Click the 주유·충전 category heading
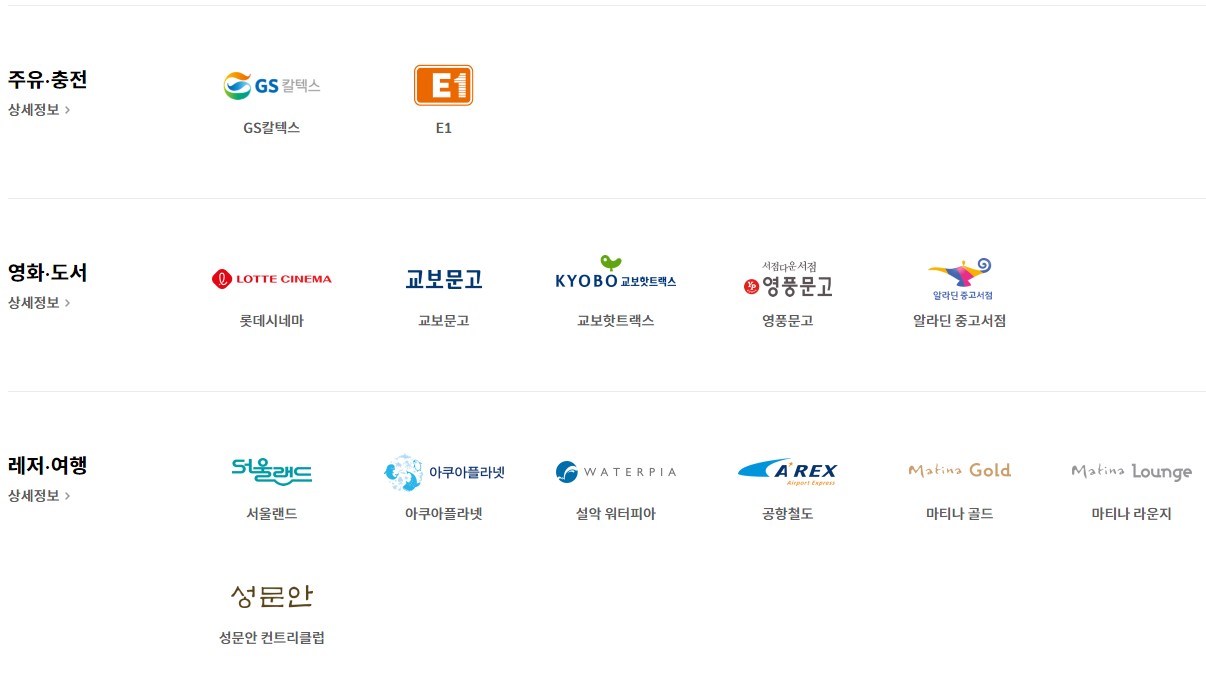The width and height of the screenshot is (1206, 698). [x=48, y=79]
